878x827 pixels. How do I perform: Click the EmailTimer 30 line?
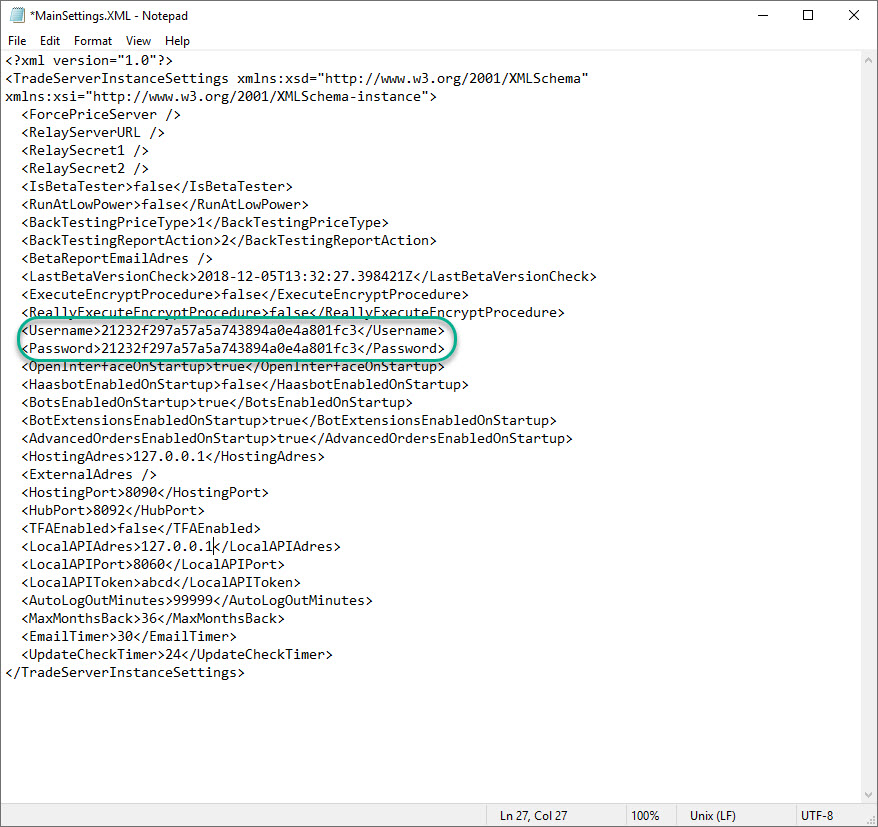point(129,636)
